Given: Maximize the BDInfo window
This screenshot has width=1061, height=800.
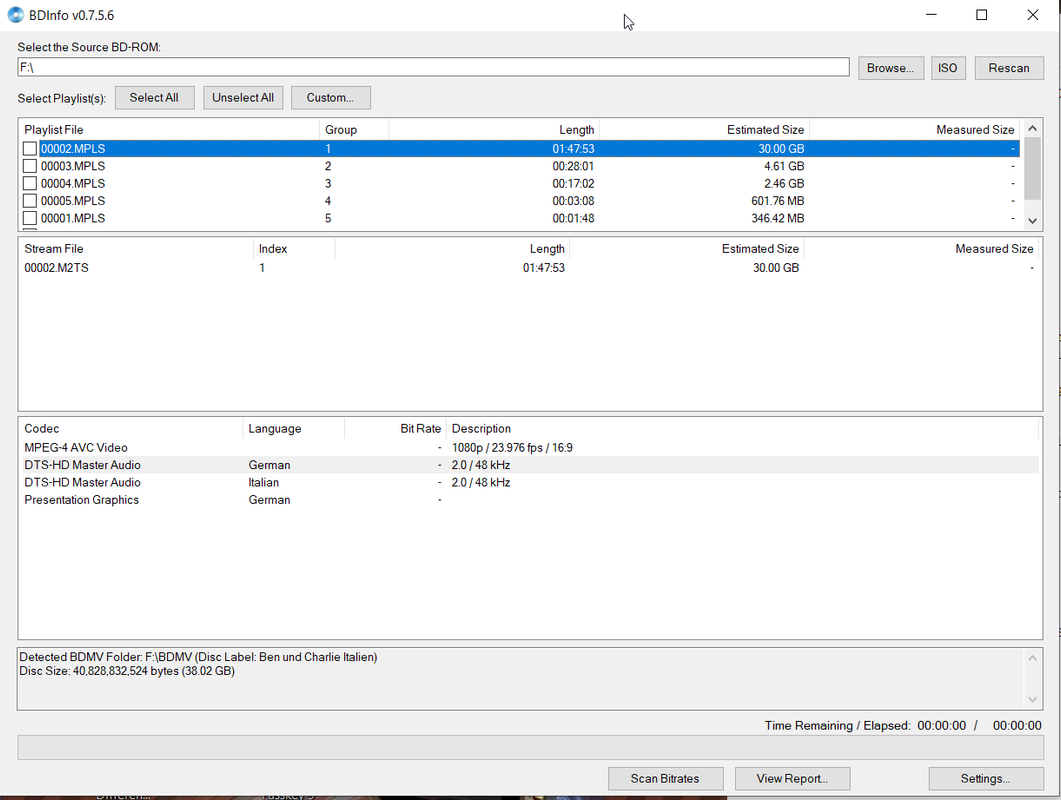Looking at the screenshot, I should coord(982,15).
